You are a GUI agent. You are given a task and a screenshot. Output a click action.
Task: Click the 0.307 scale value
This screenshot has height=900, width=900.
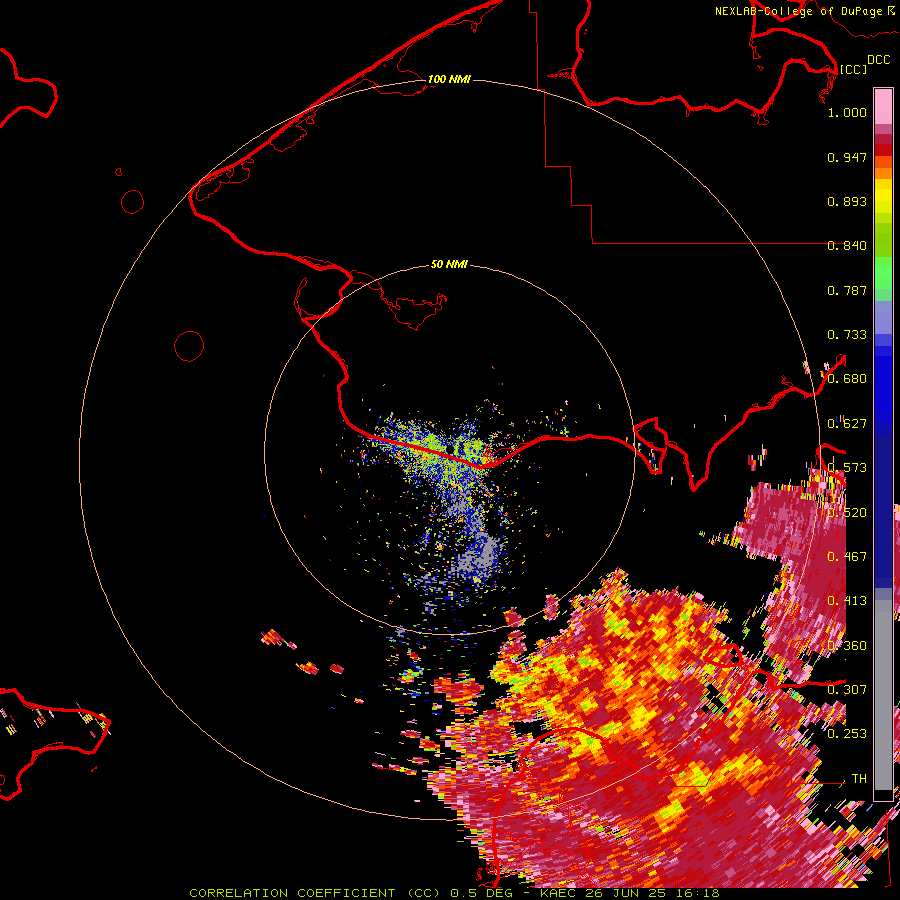847,689
